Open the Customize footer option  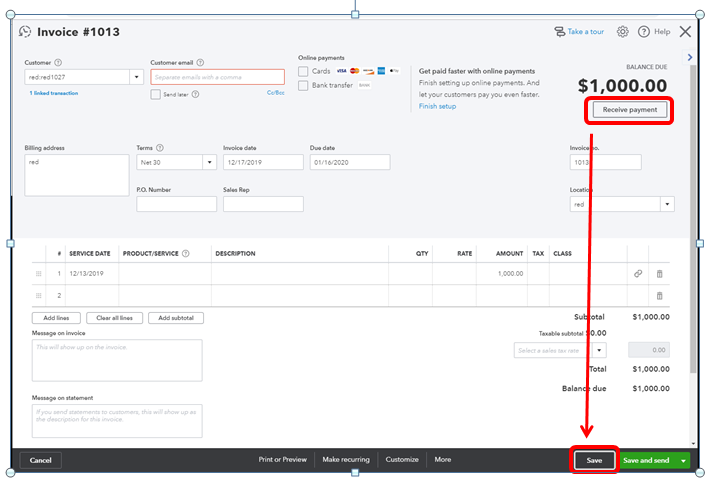(x=402, y=460)
